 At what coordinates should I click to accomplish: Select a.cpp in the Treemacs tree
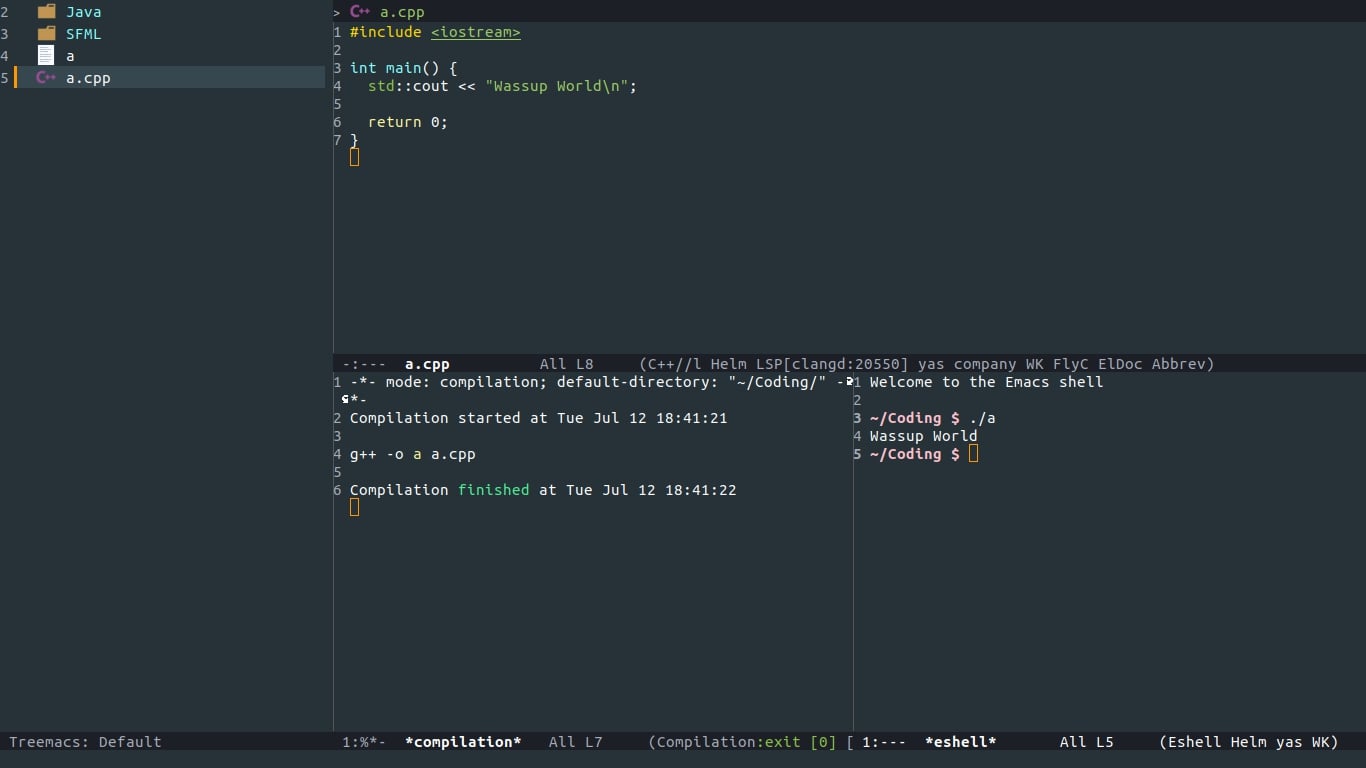point(88,78)
